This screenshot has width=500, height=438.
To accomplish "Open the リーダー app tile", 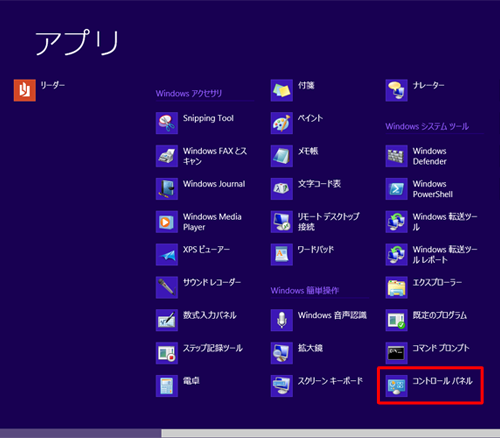I will point(25,90).
